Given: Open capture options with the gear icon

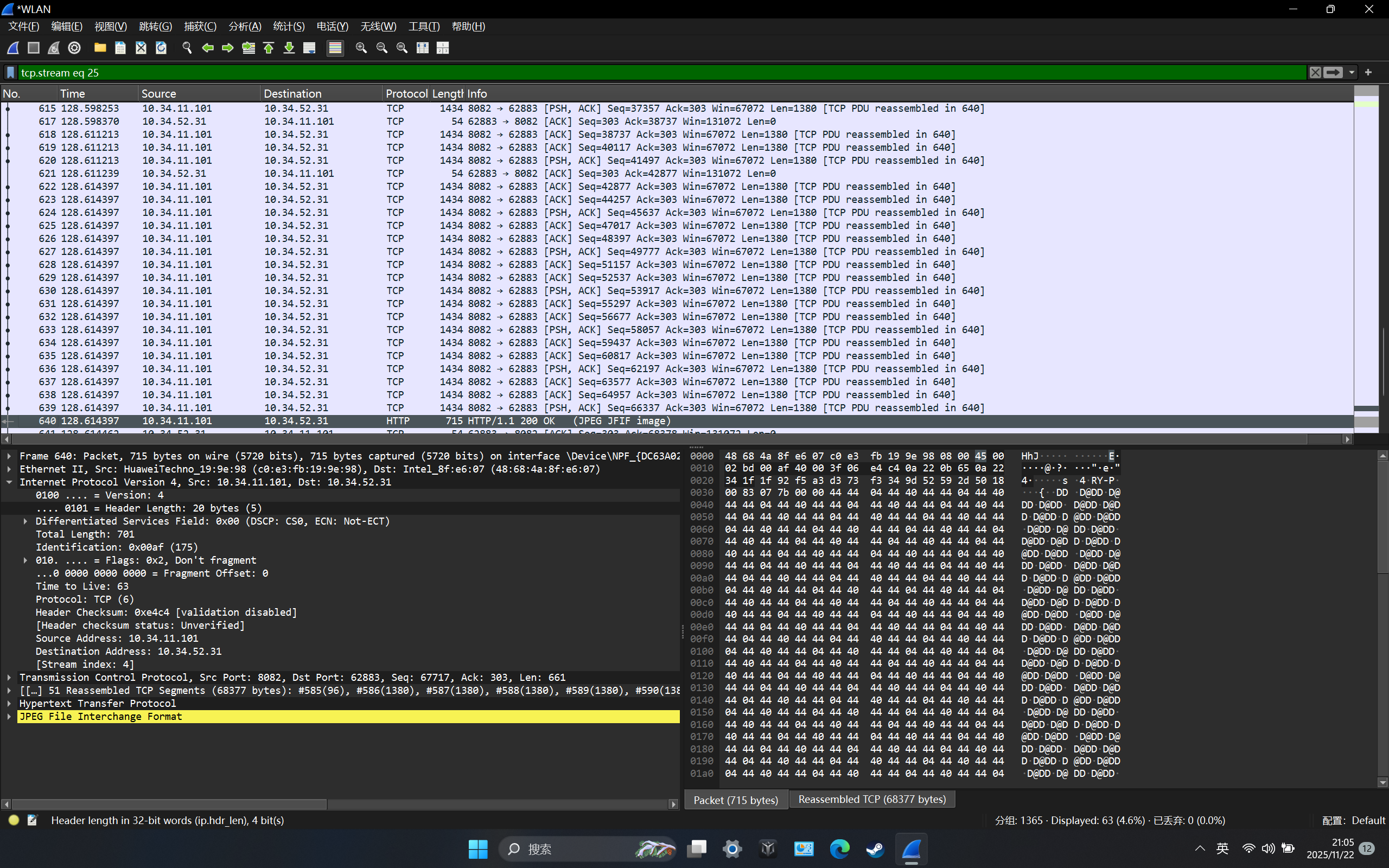Looking at the screenshot, I should (74, 48).
